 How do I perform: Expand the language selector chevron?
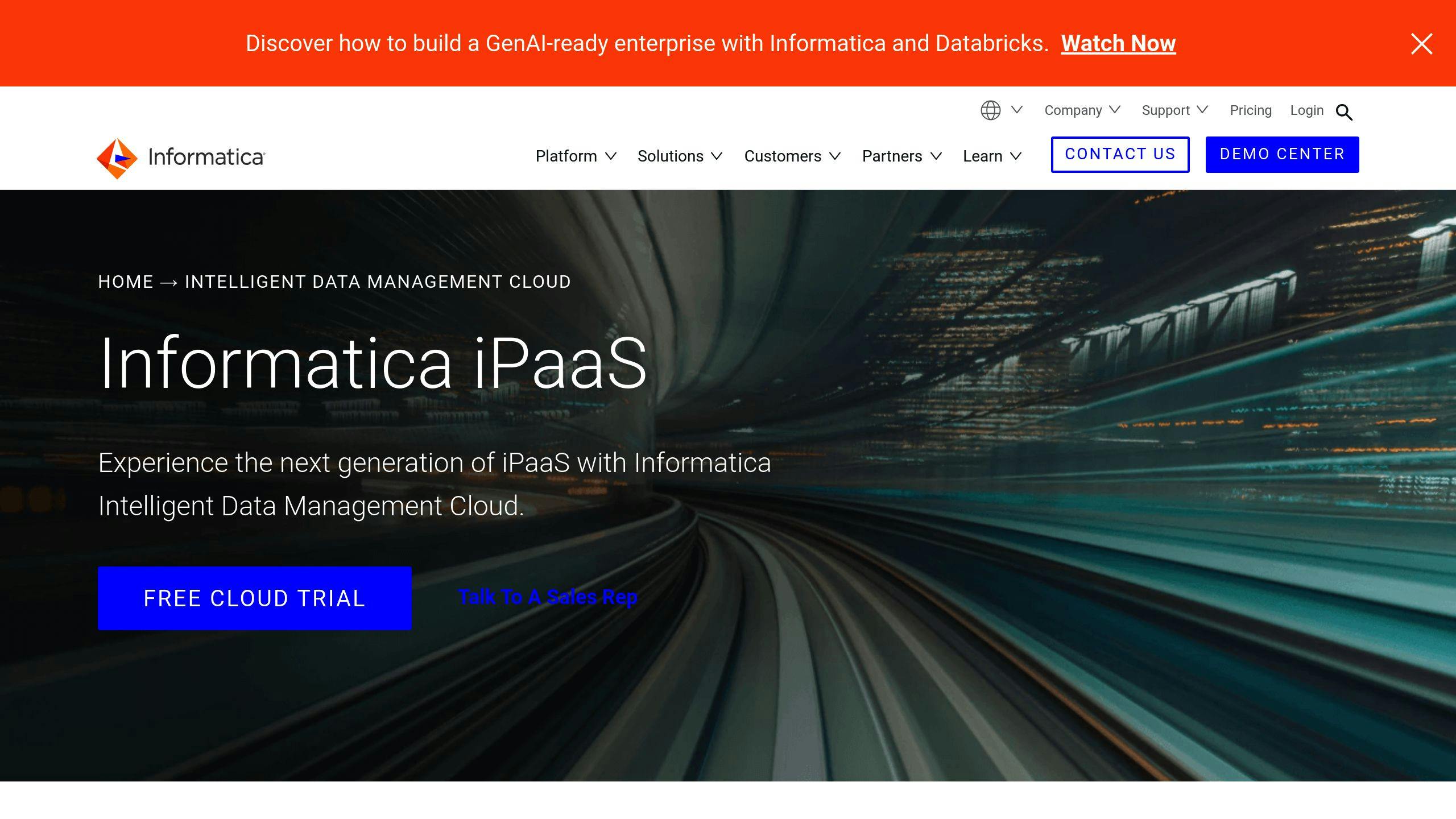point(1017,109)
